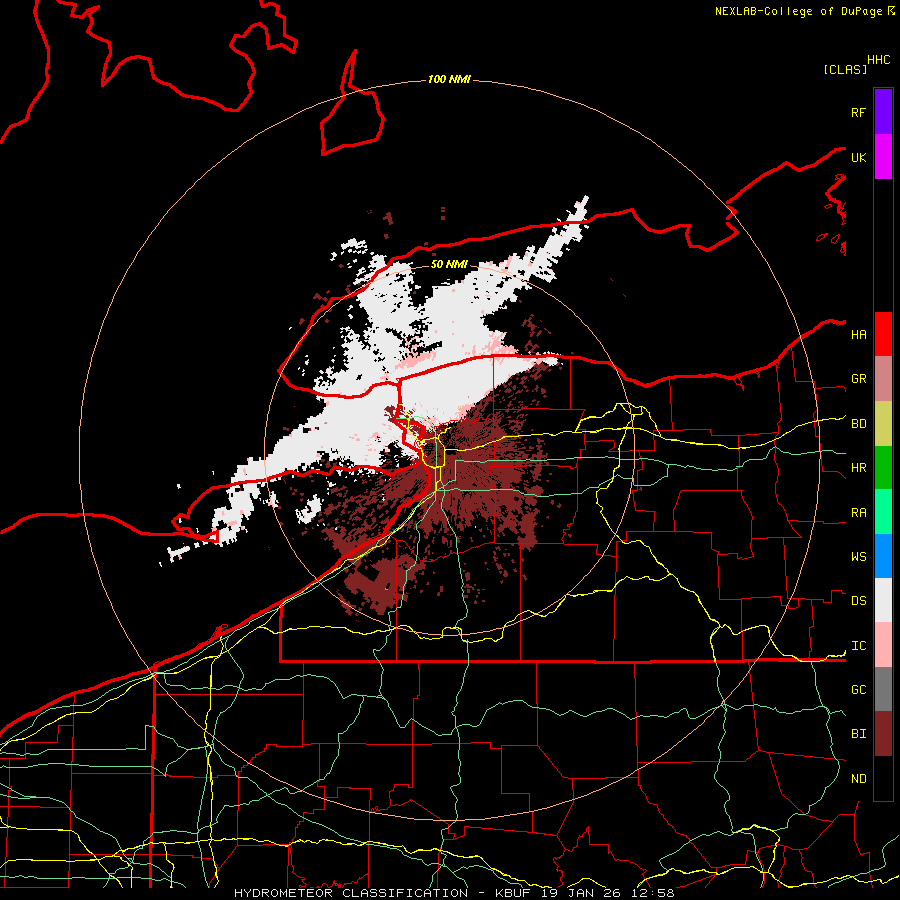900x900 pixels.
Task: Click the [CLAS] units label
Action: pos(845,69)
